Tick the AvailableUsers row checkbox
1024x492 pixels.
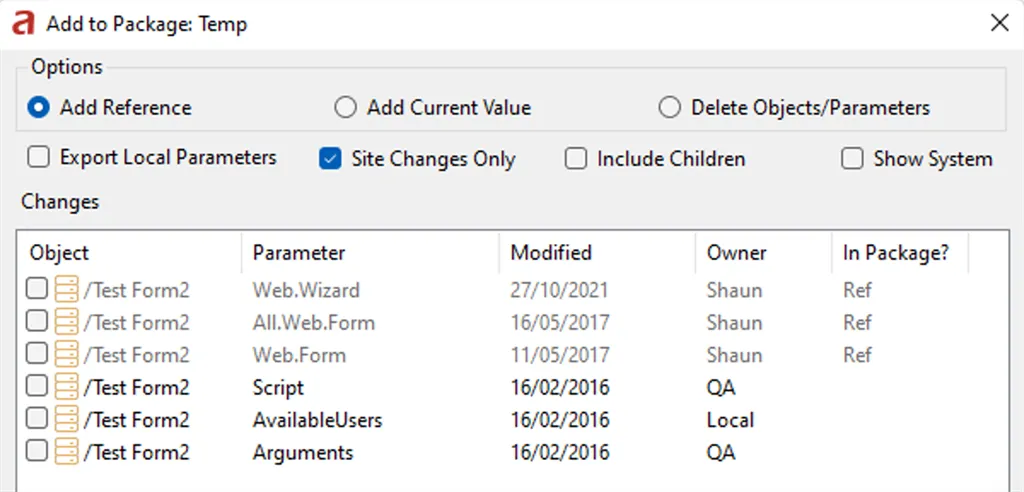pyautogui.click(x=37, y=418)
